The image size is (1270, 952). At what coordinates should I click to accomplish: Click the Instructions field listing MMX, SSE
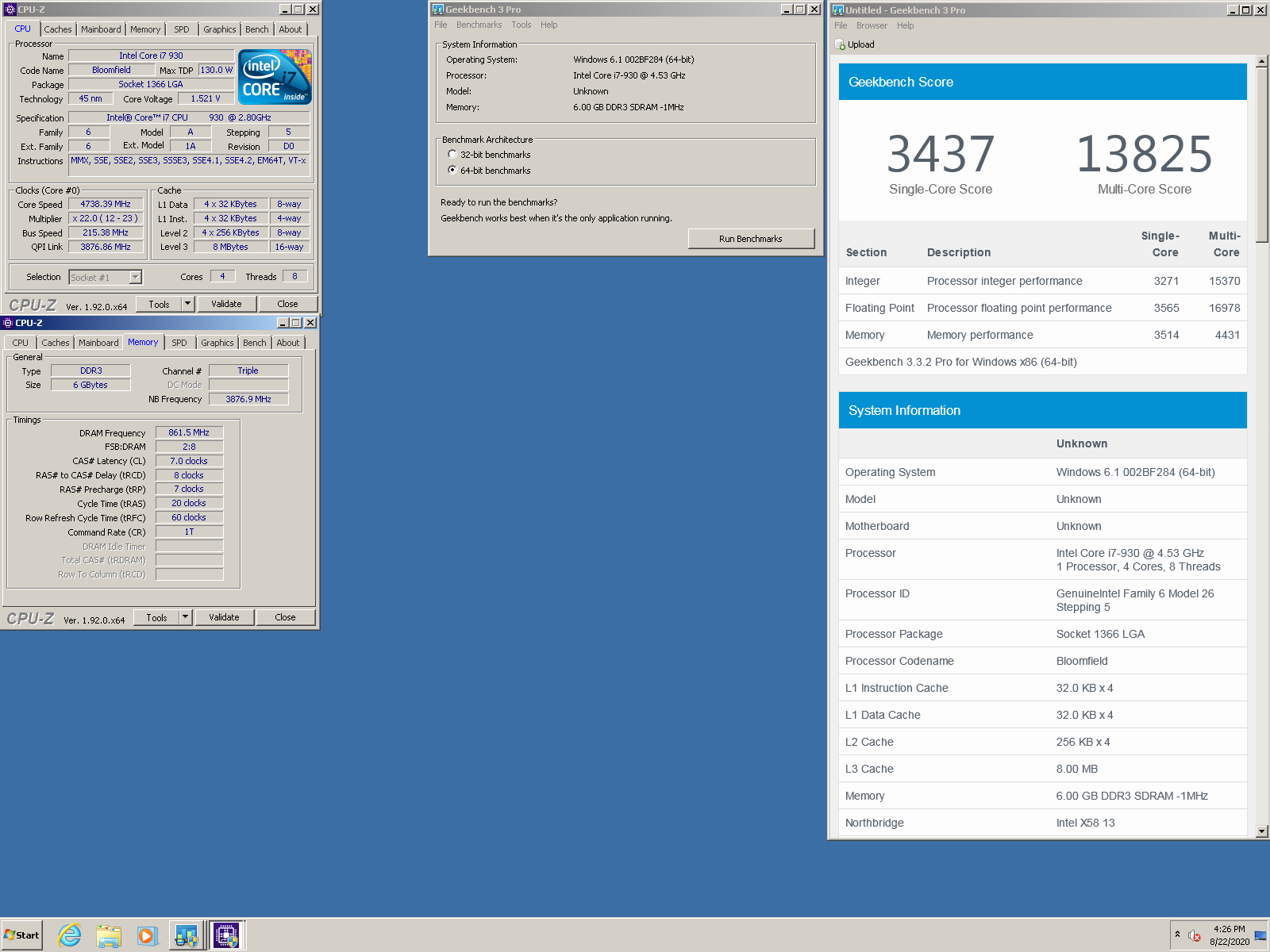click(189, 166)
